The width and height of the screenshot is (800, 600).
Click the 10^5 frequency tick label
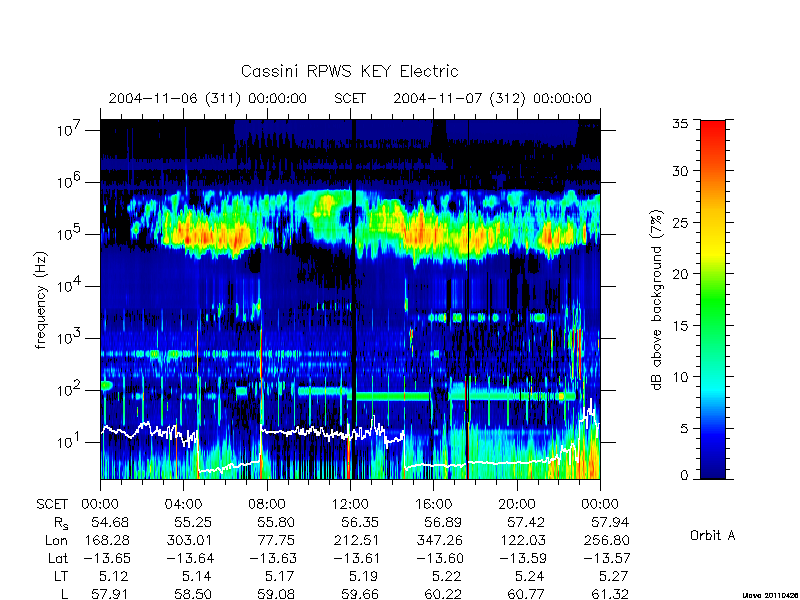pyautogui.click(x=70, y=233)
